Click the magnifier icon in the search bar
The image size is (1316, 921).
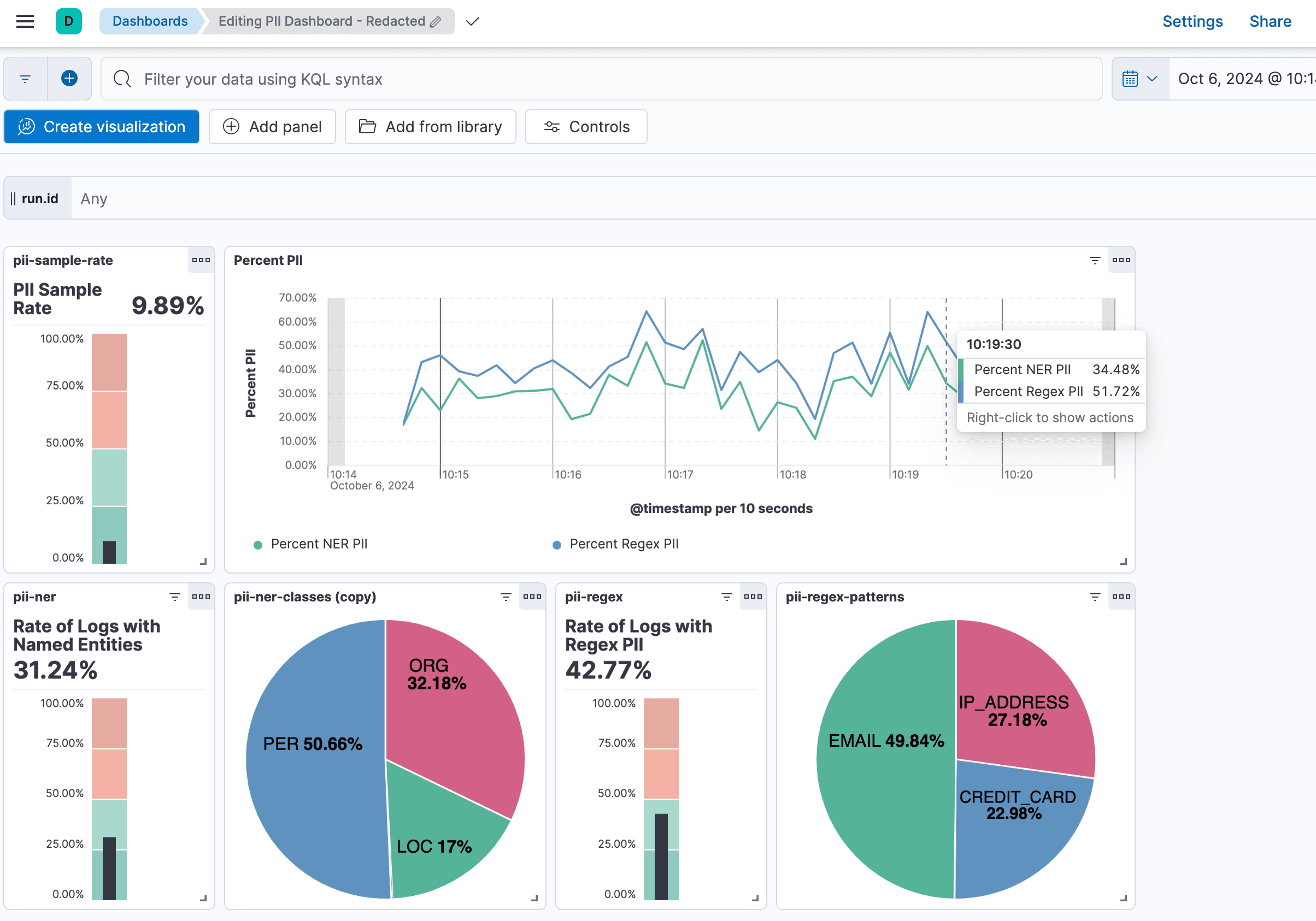(122, 79)
